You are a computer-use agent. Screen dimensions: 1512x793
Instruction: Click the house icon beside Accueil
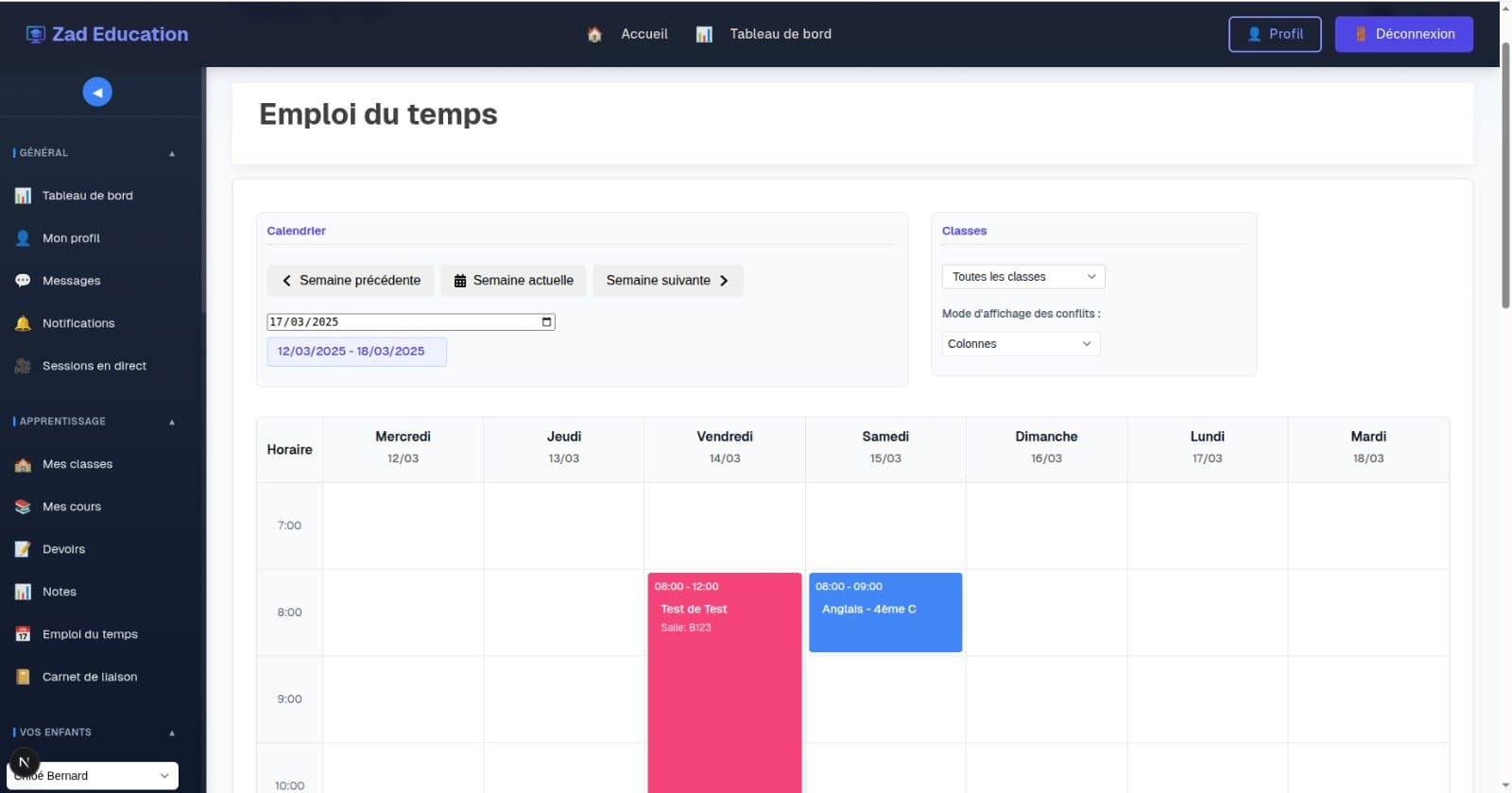point(594,34)
